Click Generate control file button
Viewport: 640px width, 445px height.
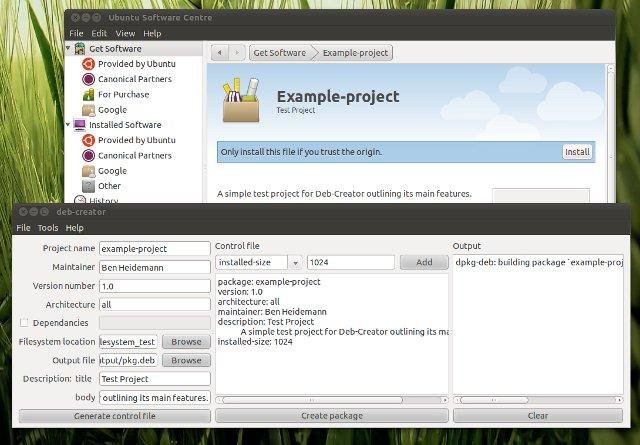[115, 416]
